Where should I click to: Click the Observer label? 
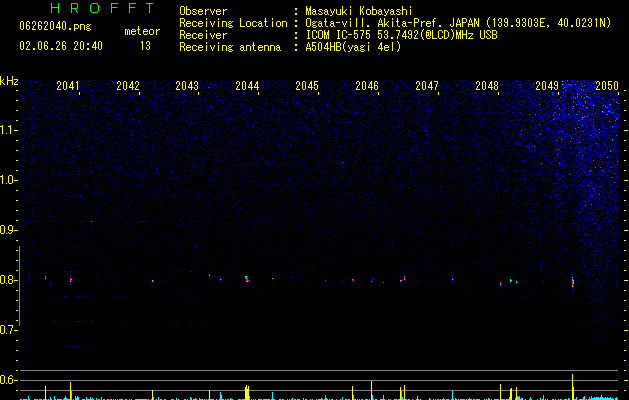pos(203,11)
